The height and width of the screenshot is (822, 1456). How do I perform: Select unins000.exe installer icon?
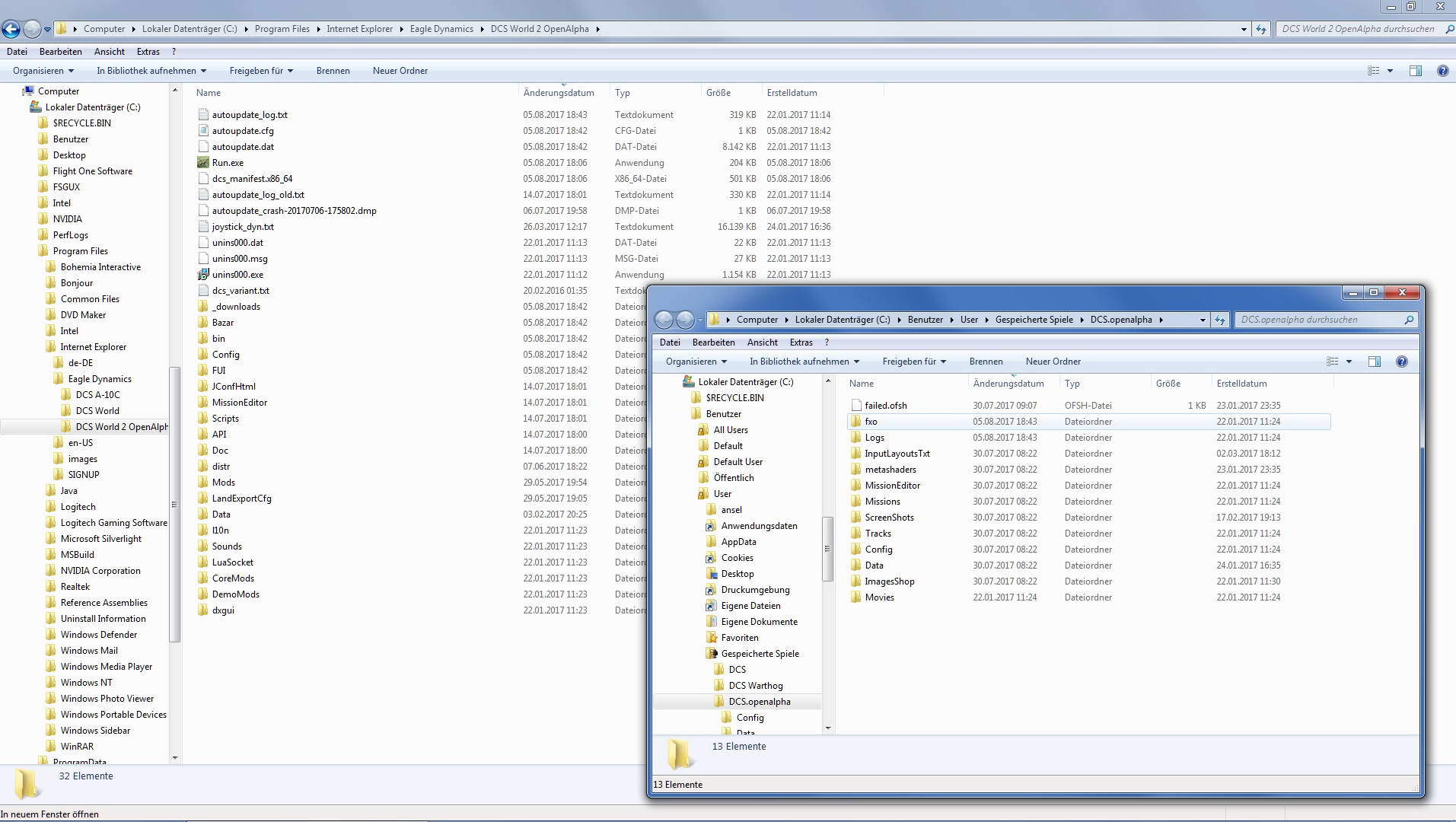pyautogui.click(x=202, y=274)
